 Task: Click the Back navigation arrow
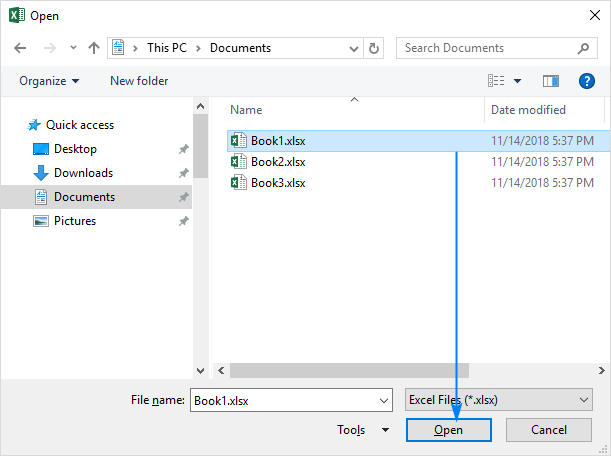(x=21, y=48)
